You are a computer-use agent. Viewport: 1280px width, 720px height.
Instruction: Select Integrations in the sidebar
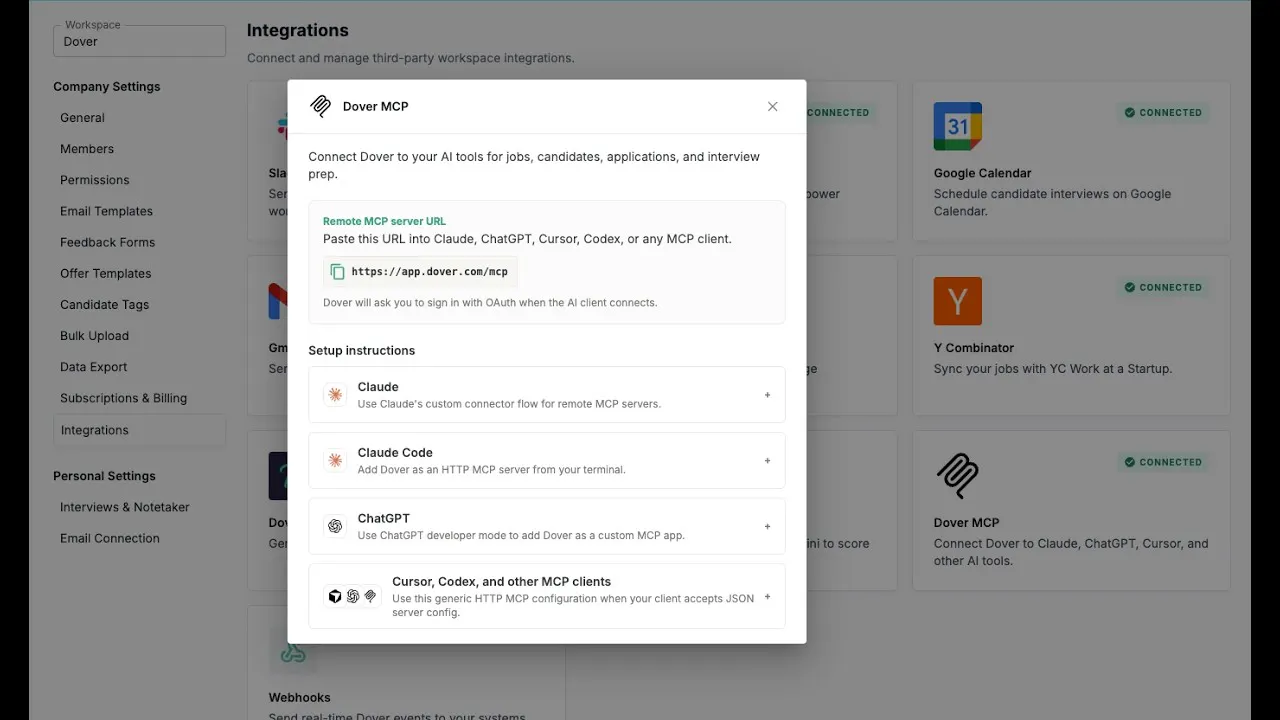(x=139, y=430)
